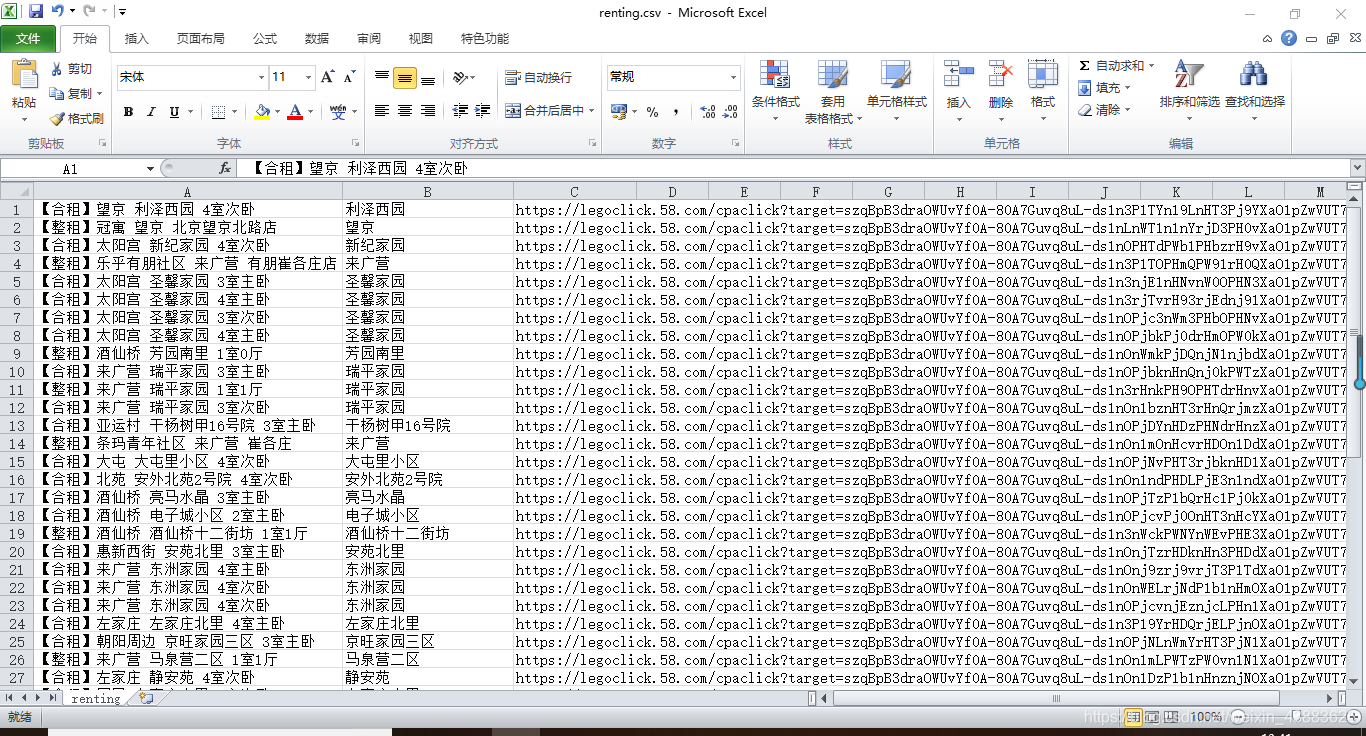The height and width of the screenshot is (736, 1366).
Task: Click the Insert cells (插入) icon
Action: tap(958, 75)
